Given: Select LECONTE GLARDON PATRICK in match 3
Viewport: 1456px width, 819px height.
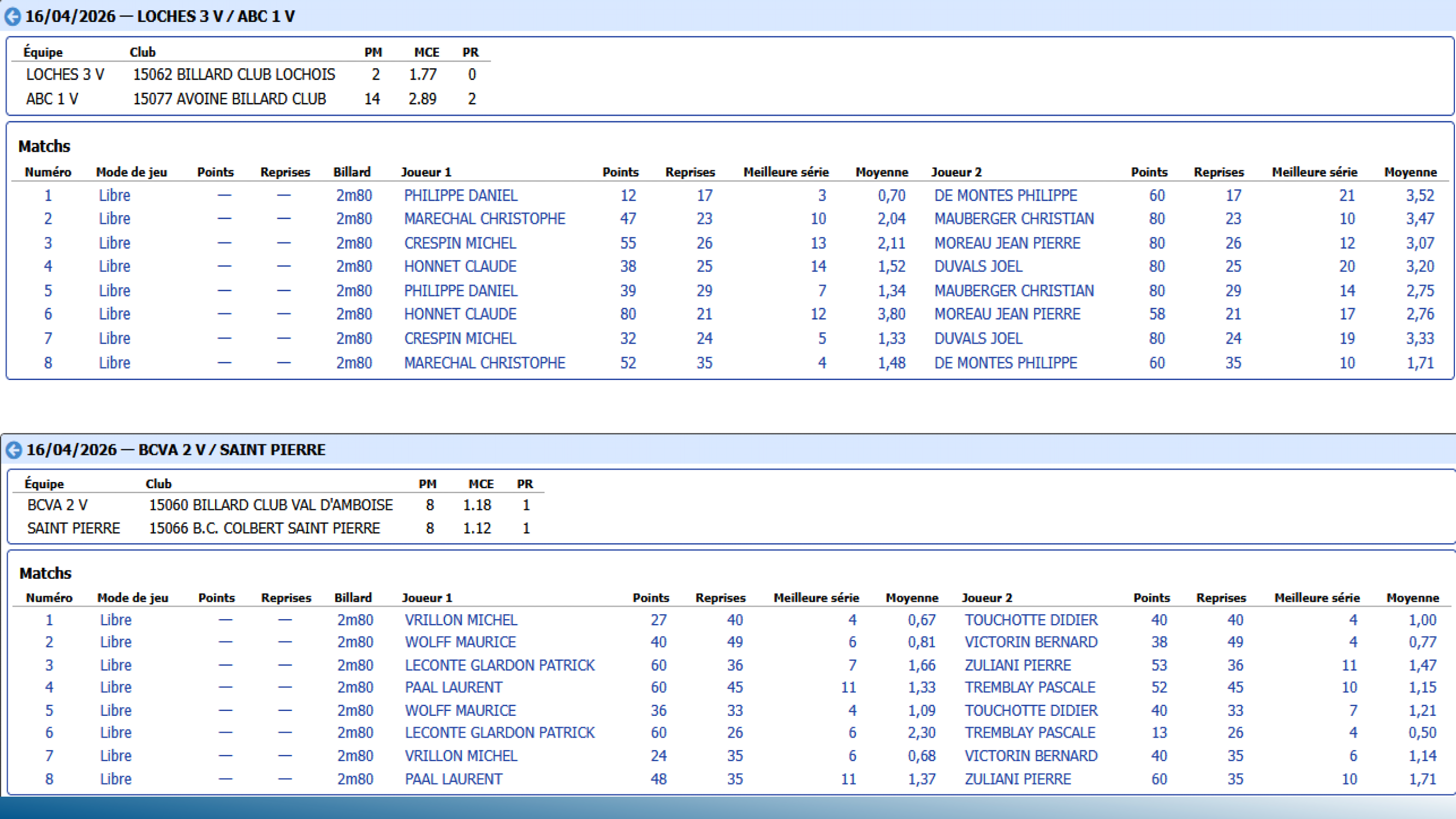Looking at the screenshot, I should (x=499, y=665).
